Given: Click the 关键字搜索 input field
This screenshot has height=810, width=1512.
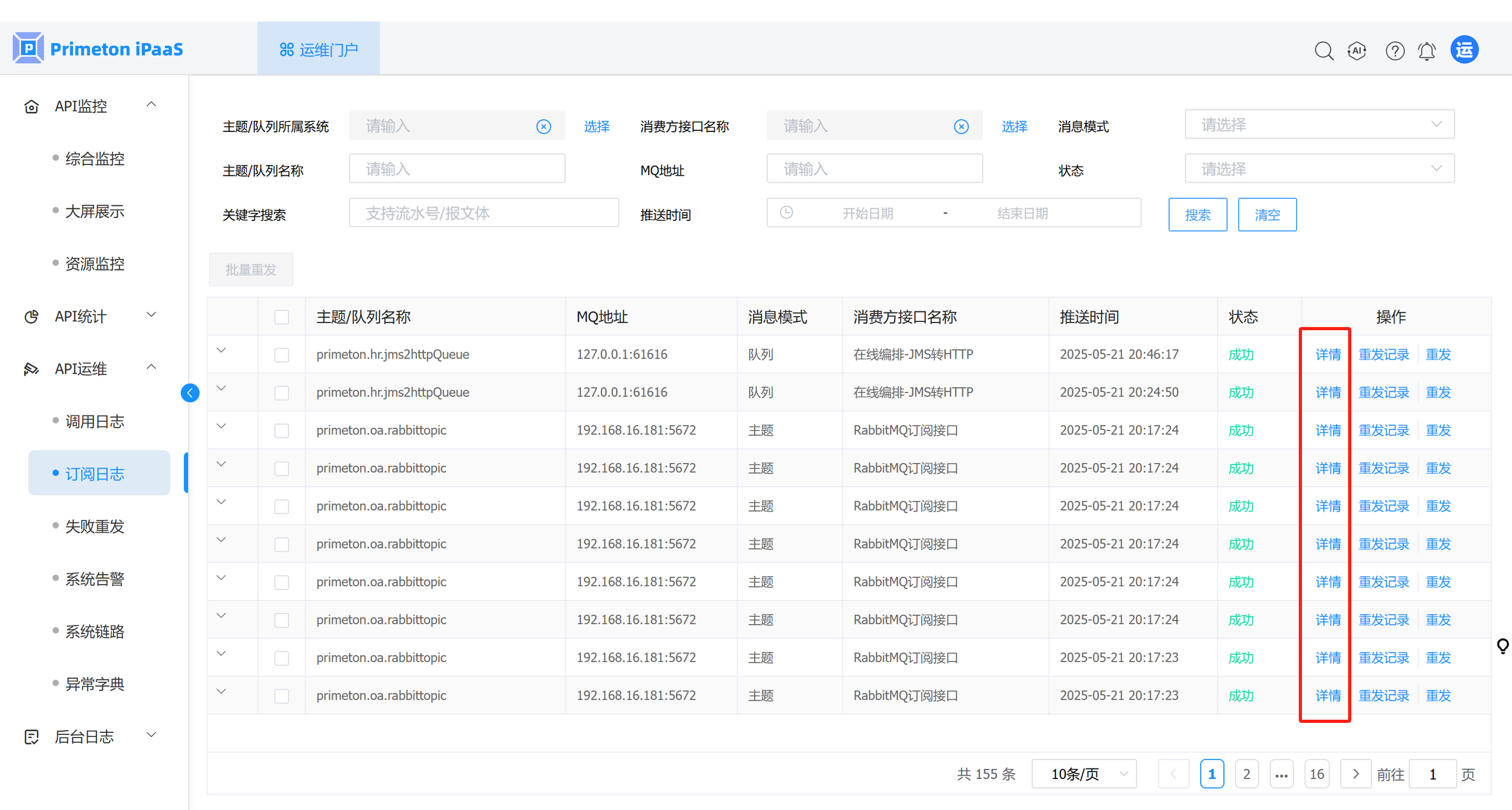Looking at the screenshot, I should pos(484,213).
